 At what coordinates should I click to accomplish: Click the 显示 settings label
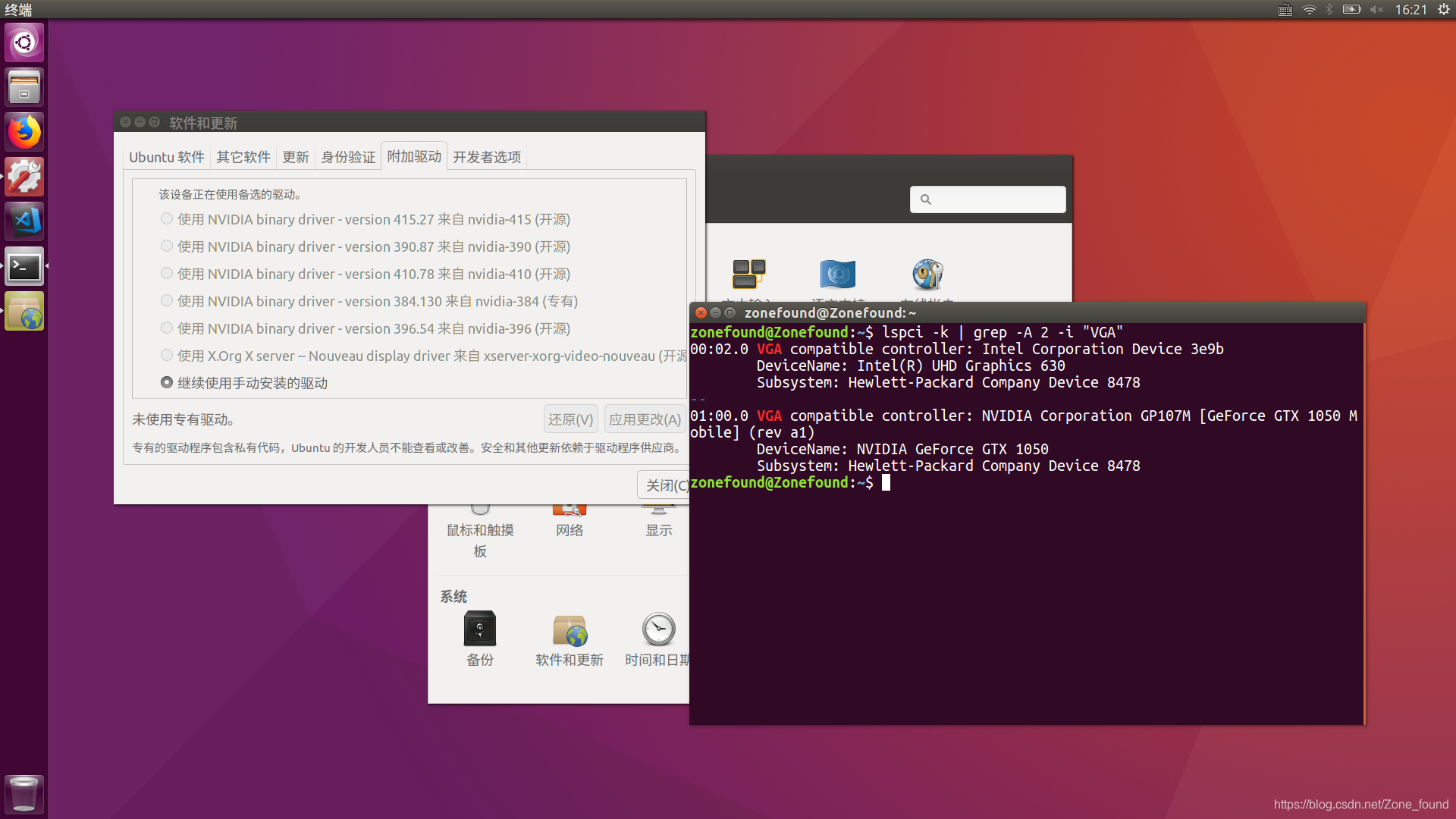tap(659, 530)
